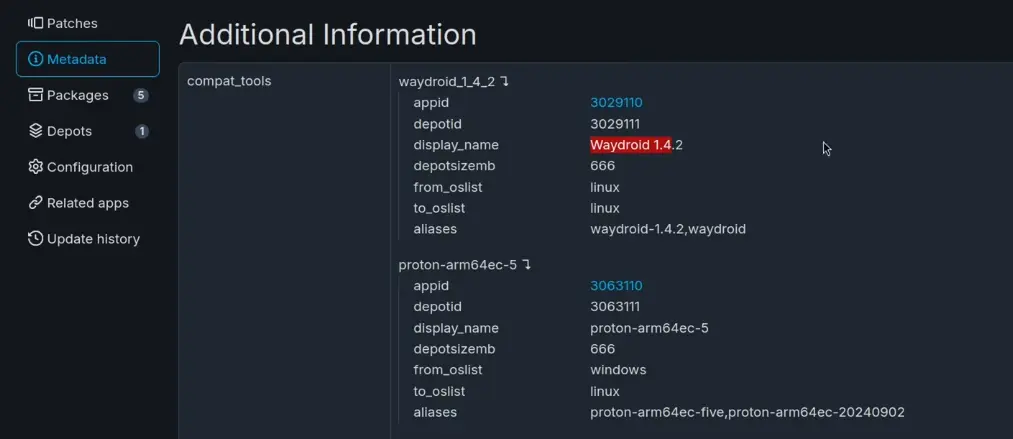
Task: Show the Update history tab label
Action: pyautogui.click(x=93, y=239)
